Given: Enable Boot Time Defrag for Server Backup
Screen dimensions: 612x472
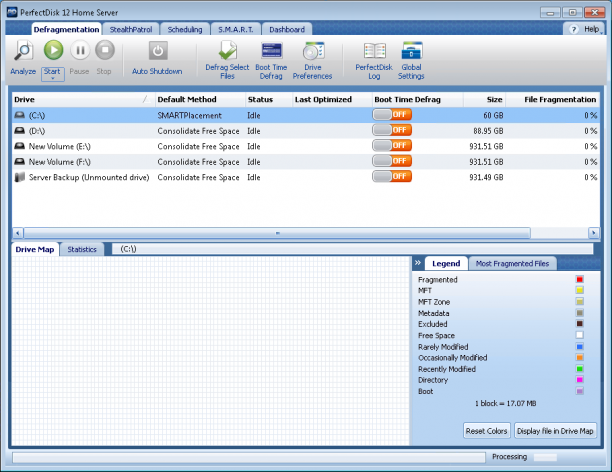Looking at the screenshot, I should tap(392, 176).
